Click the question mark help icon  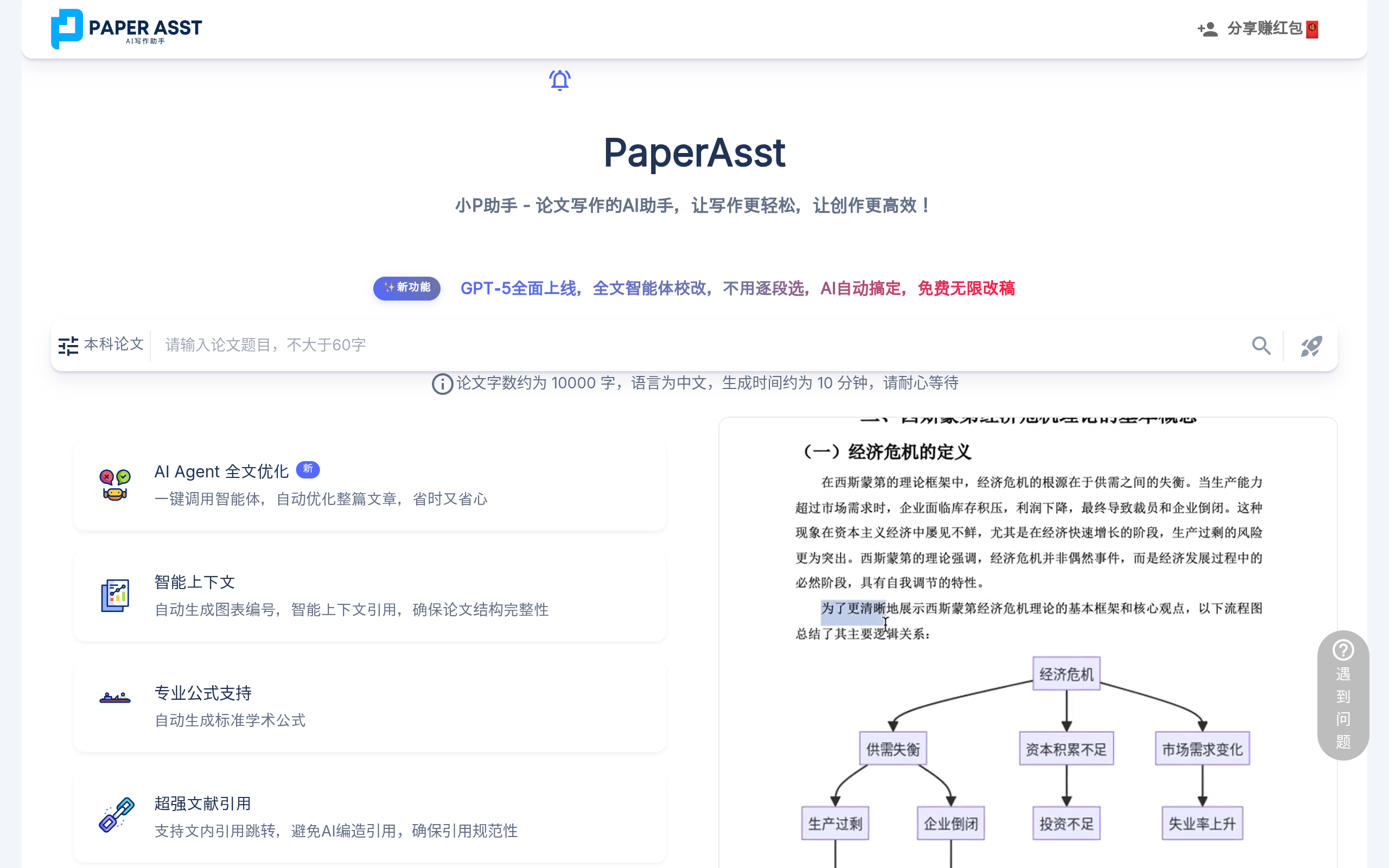click(x=1343, y=650)
